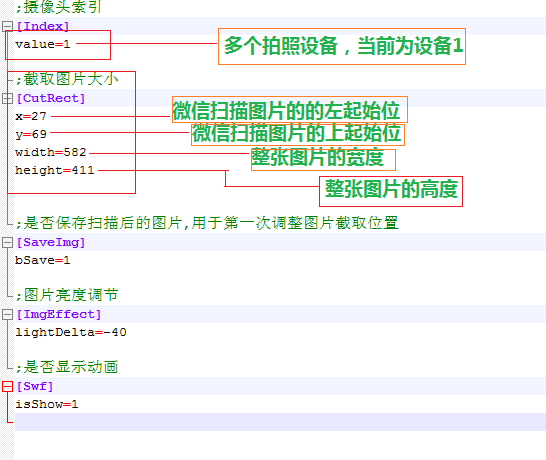The width and height of the screenshot is (546, 460).
Task: Click the comment ;摄像头索引 at the top
Action: [x=58, y=7]
